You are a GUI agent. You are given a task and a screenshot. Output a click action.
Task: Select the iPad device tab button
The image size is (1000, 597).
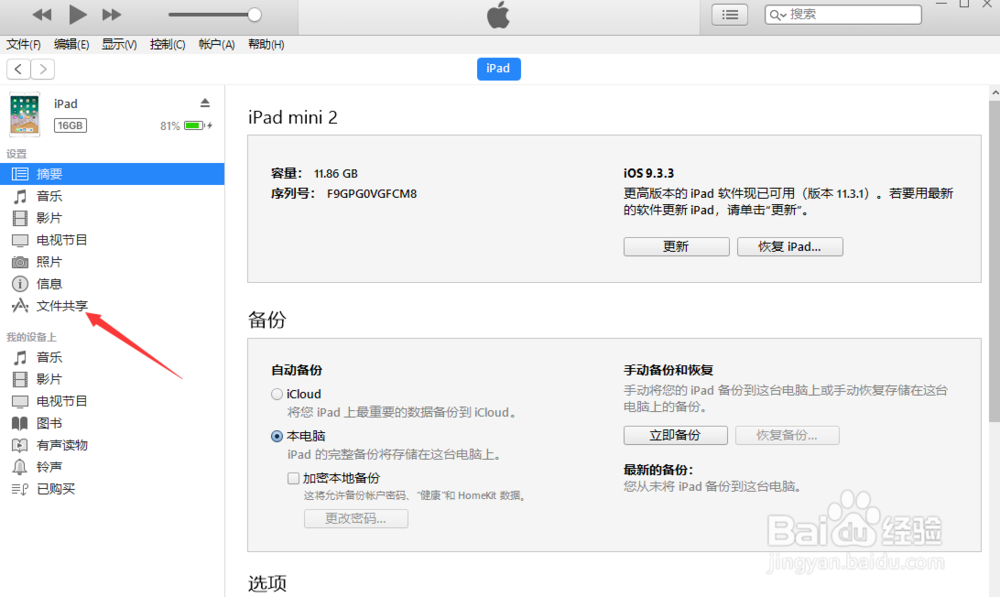[499, 69]
